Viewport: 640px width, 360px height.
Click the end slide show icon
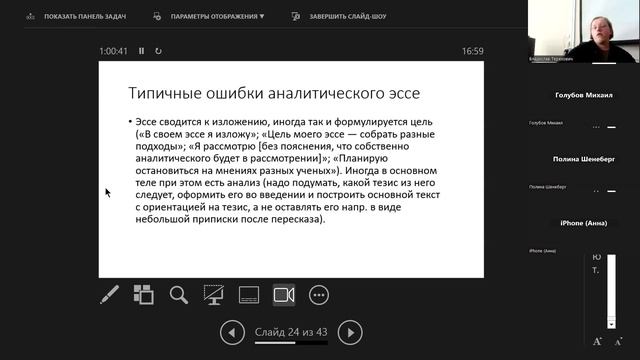coord(296,16)
